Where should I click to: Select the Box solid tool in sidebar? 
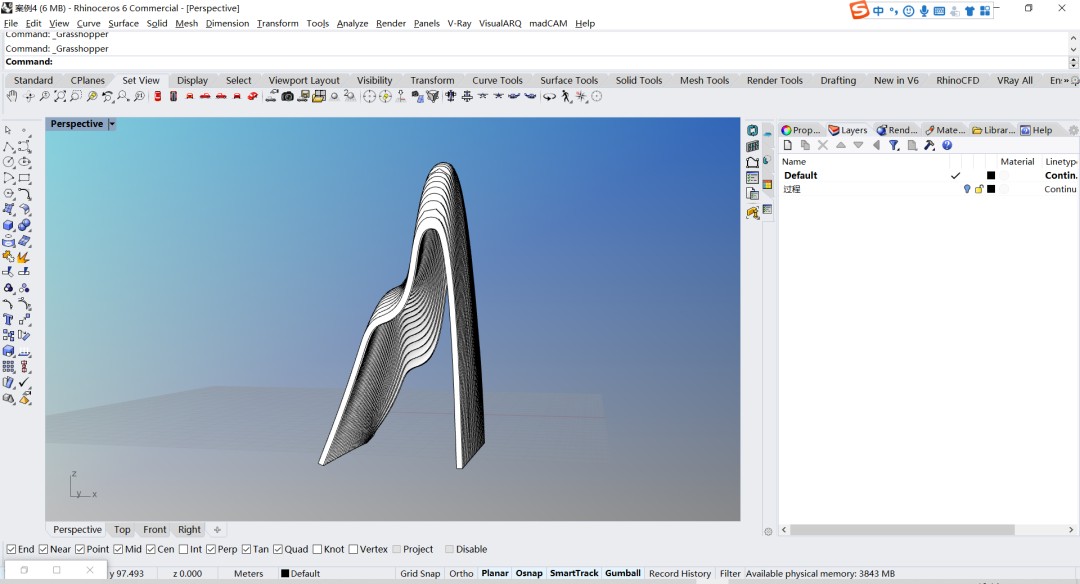pyautogui.click(x=8, y=225)
